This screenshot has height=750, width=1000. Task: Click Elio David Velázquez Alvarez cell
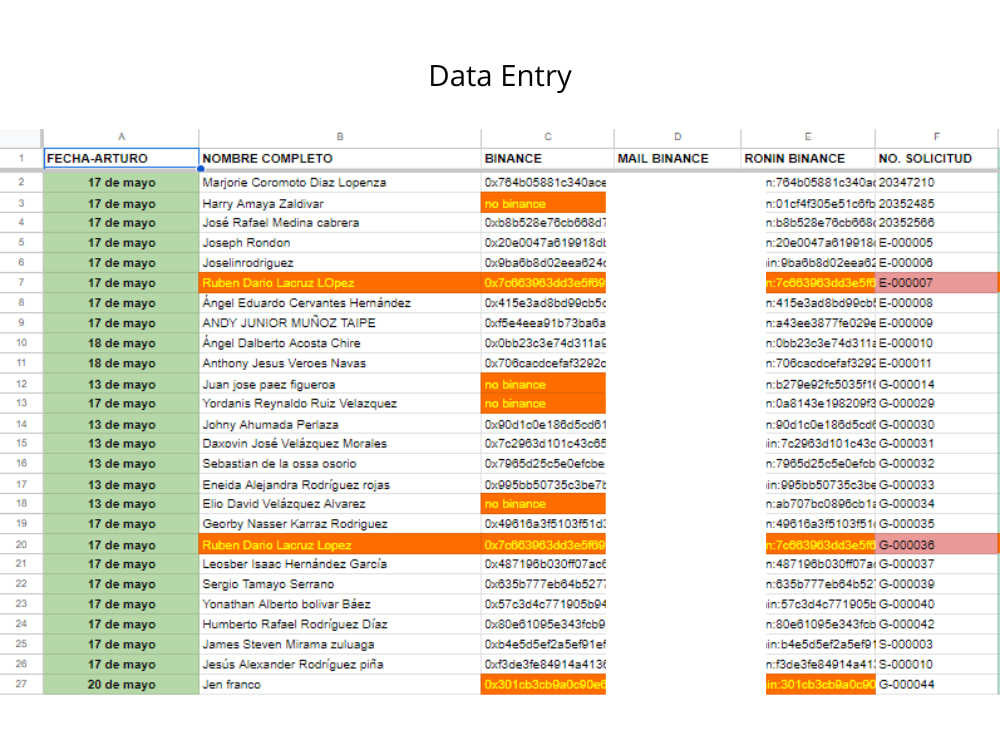(340, 504)
